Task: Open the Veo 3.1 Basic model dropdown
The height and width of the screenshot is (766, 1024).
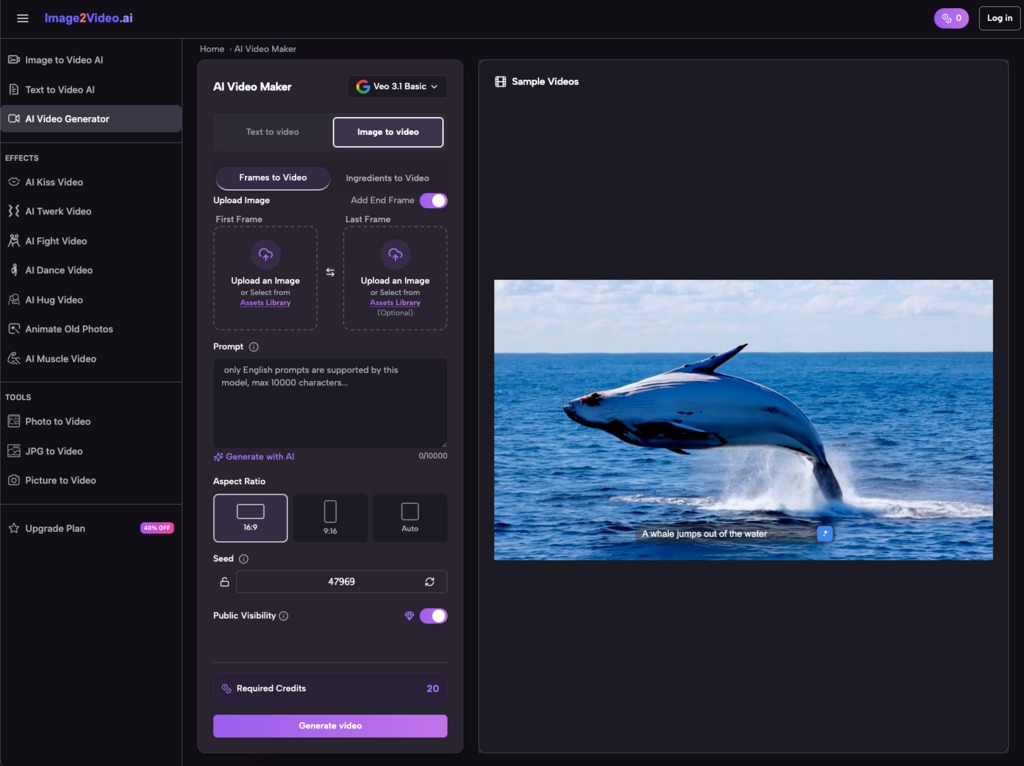Action: tap(398, 87)
